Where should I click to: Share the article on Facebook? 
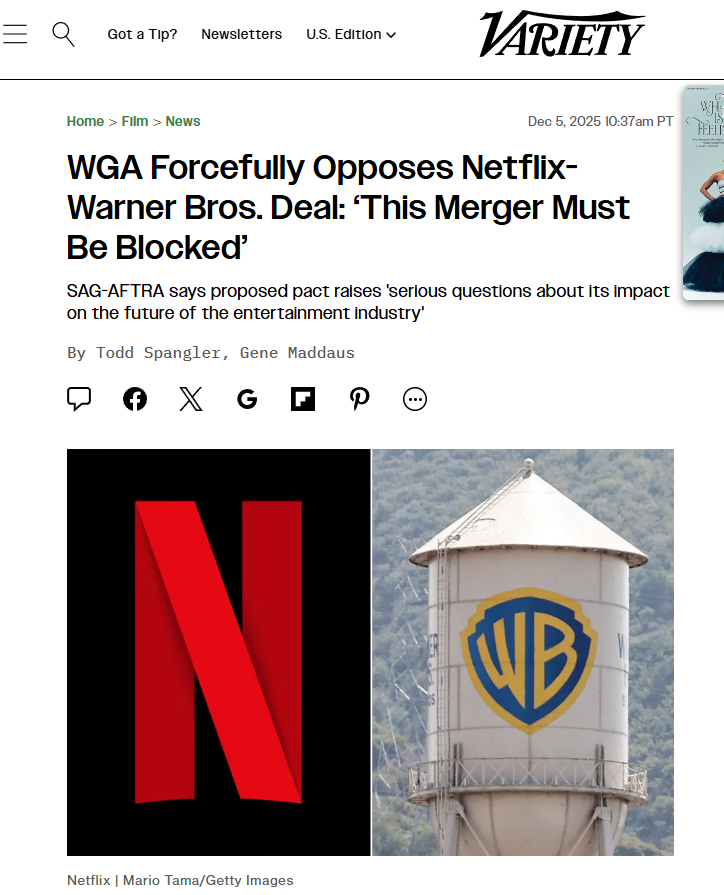pyautogui.click(x=135, y=399)
